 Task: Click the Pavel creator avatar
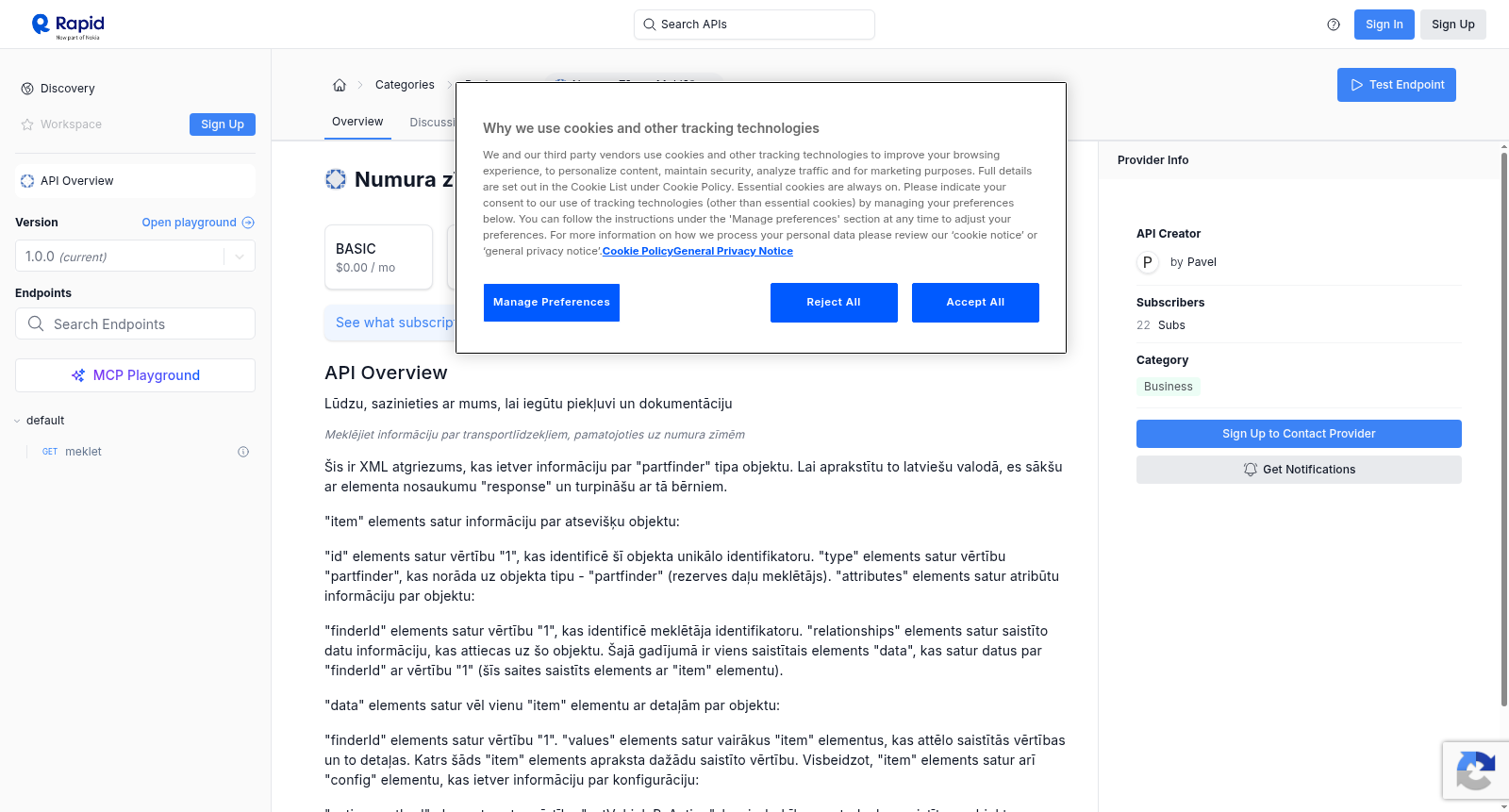click(1148, 262)
